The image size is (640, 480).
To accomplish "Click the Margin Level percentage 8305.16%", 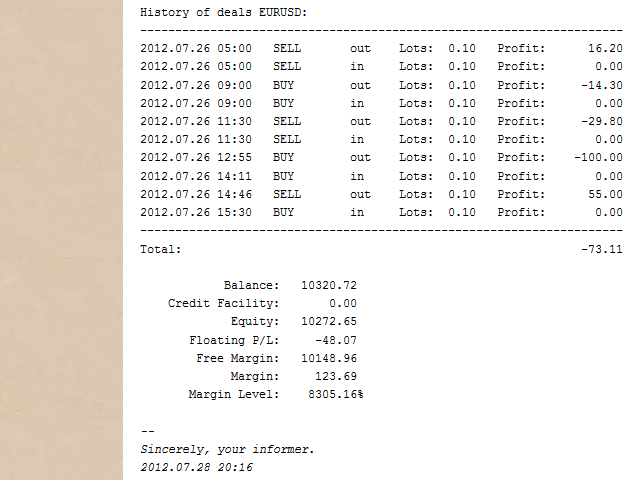I will (x=335, y=395).
